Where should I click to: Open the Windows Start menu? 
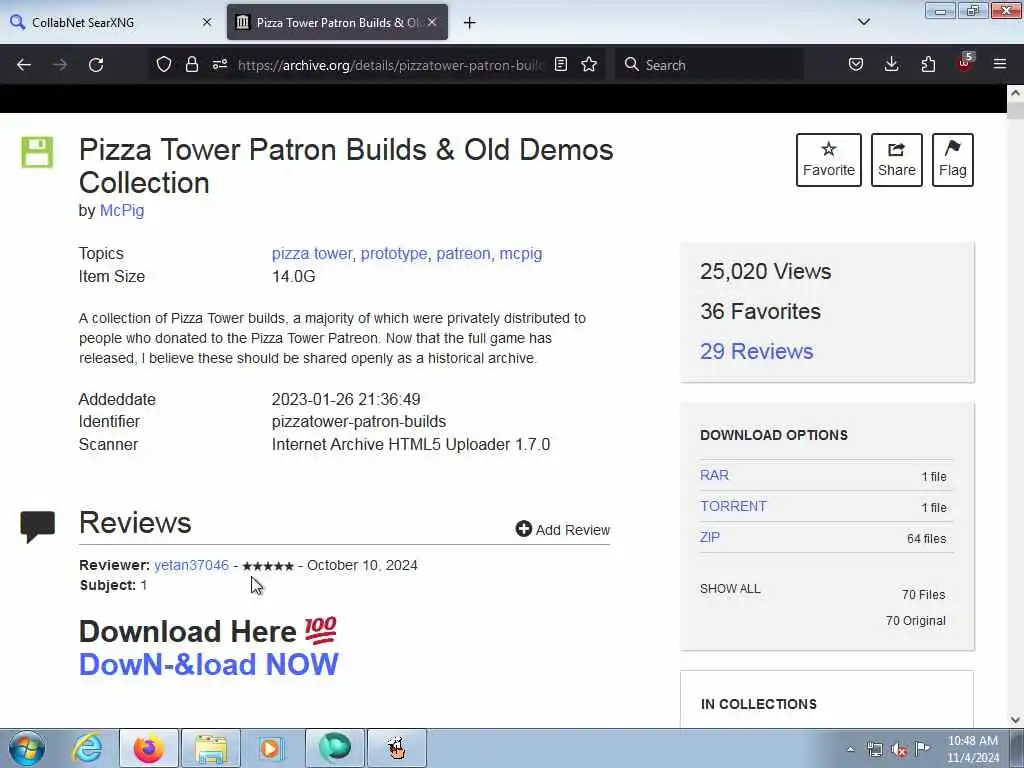coord(27,748)
